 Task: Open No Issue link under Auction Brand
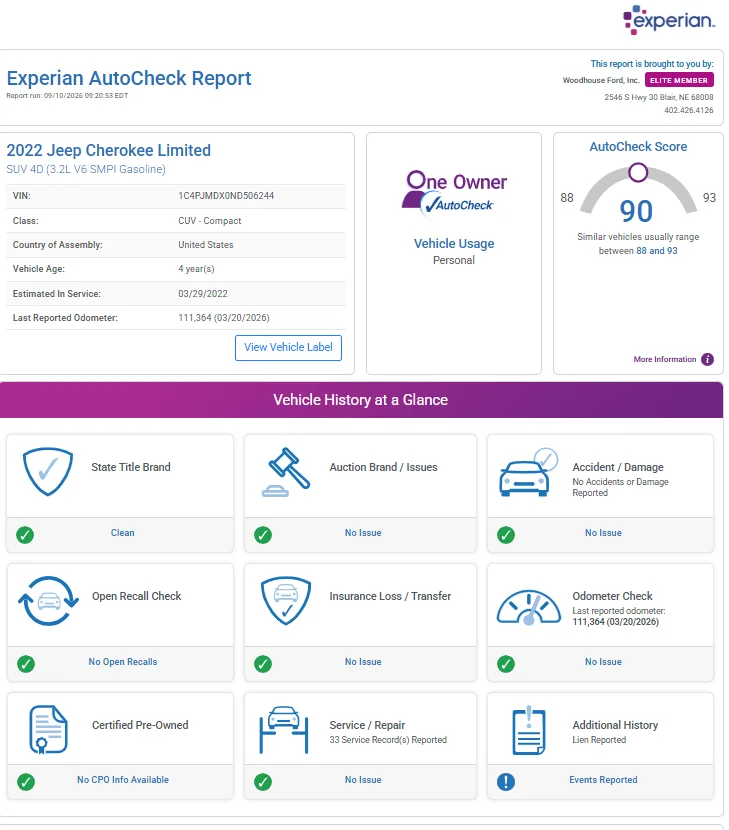(363, 533)
